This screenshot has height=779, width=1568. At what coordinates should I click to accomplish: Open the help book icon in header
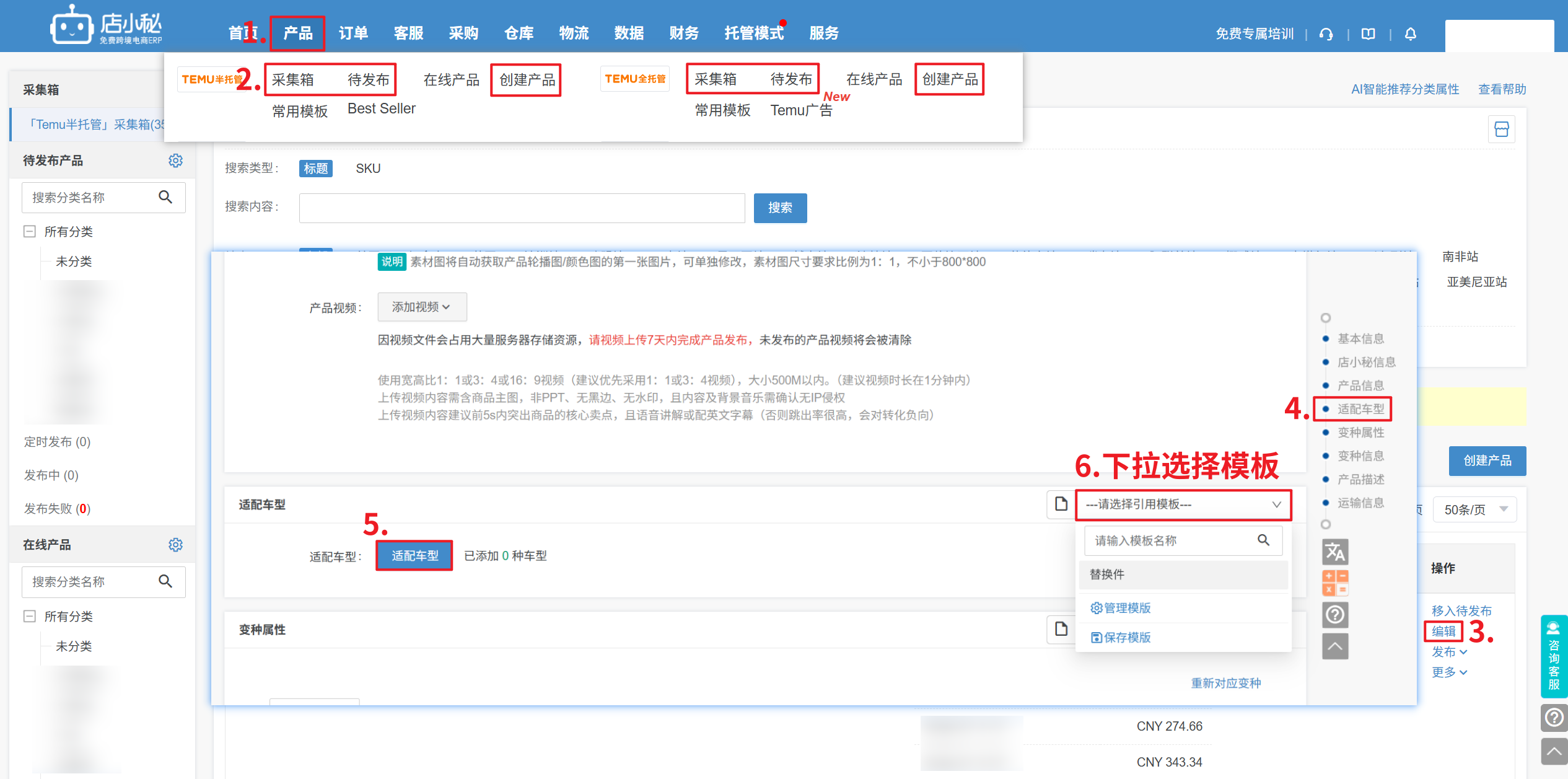(x=1368, y=33)
